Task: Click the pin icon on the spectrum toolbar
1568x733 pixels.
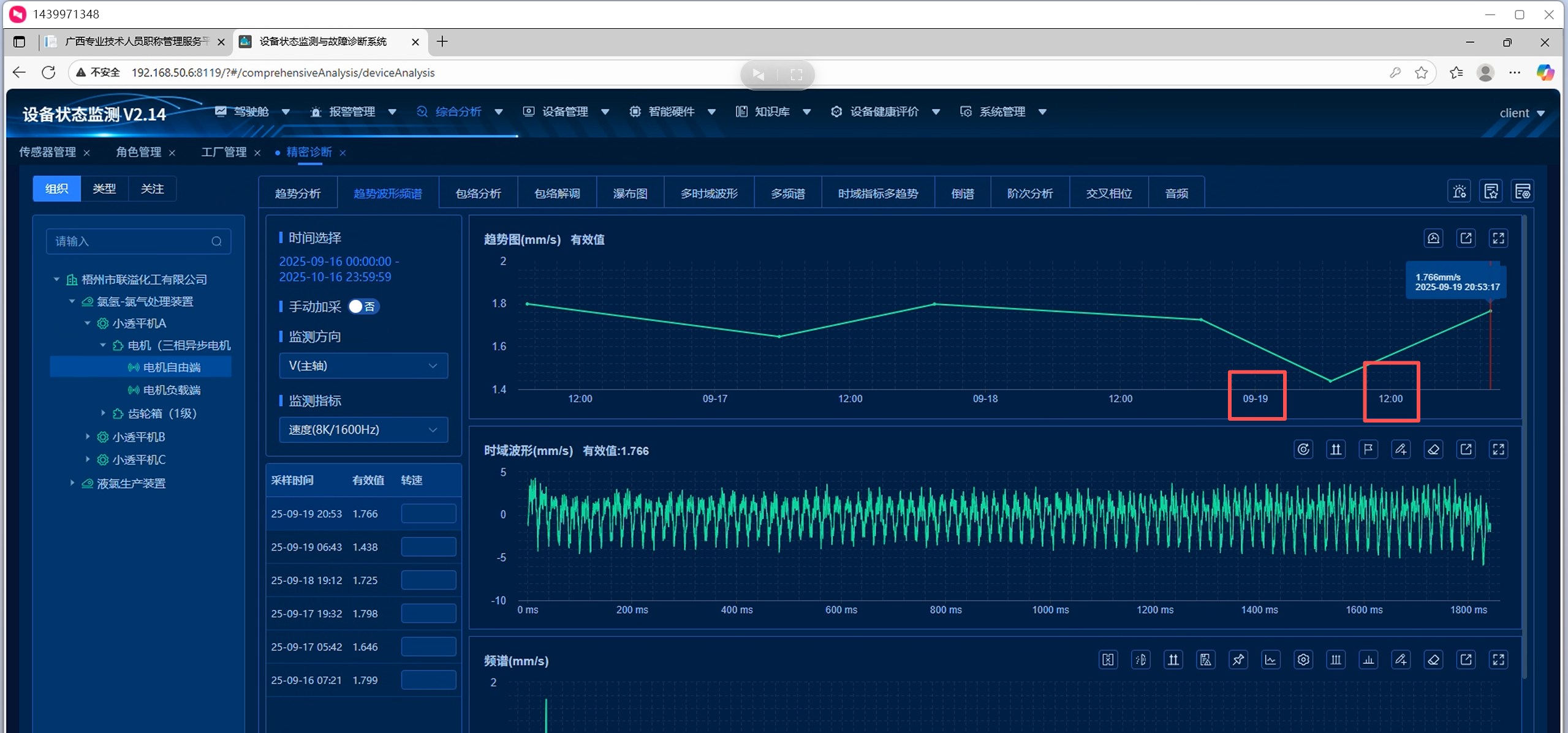Action: click(x=1238, y=660)
